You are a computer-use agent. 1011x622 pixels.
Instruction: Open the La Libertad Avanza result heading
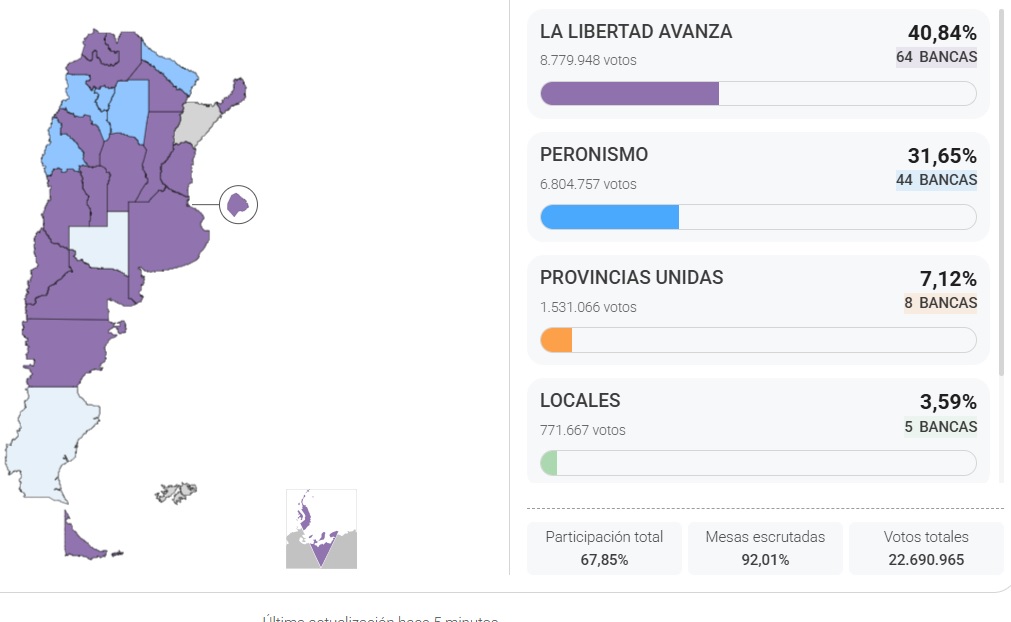636,32
